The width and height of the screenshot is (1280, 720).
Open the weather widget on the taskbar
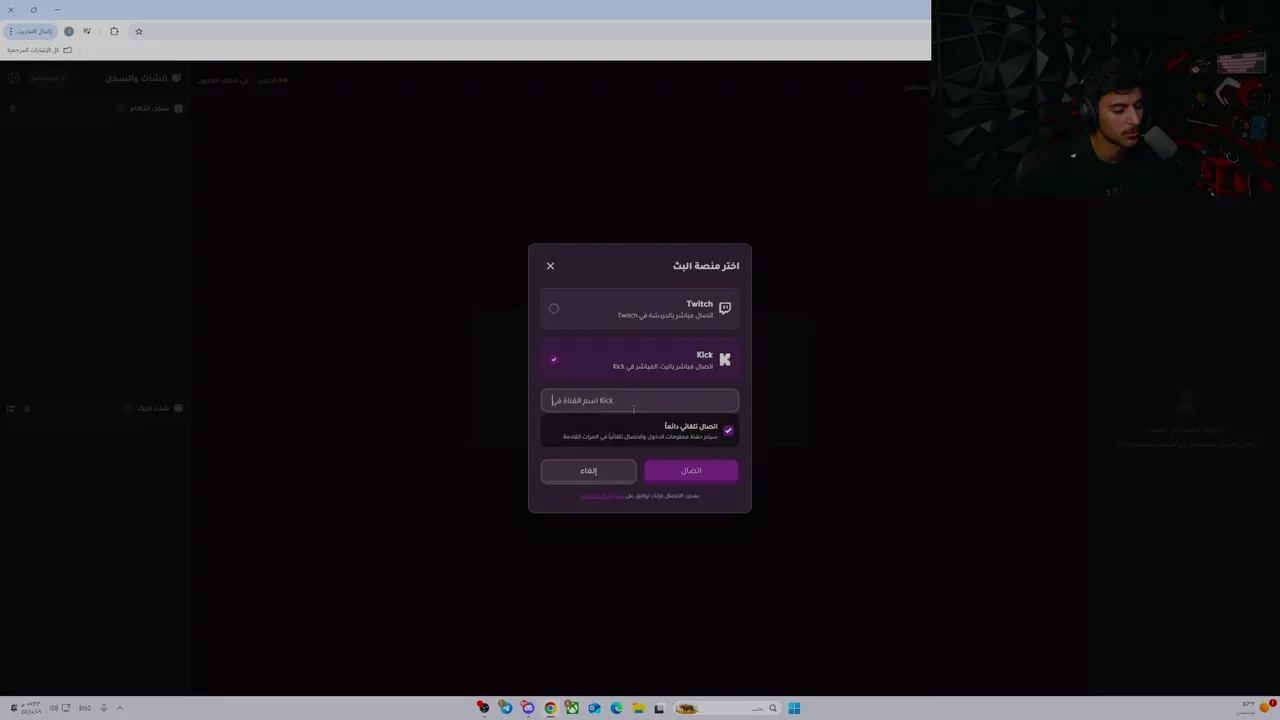(x=1254, y=708)
